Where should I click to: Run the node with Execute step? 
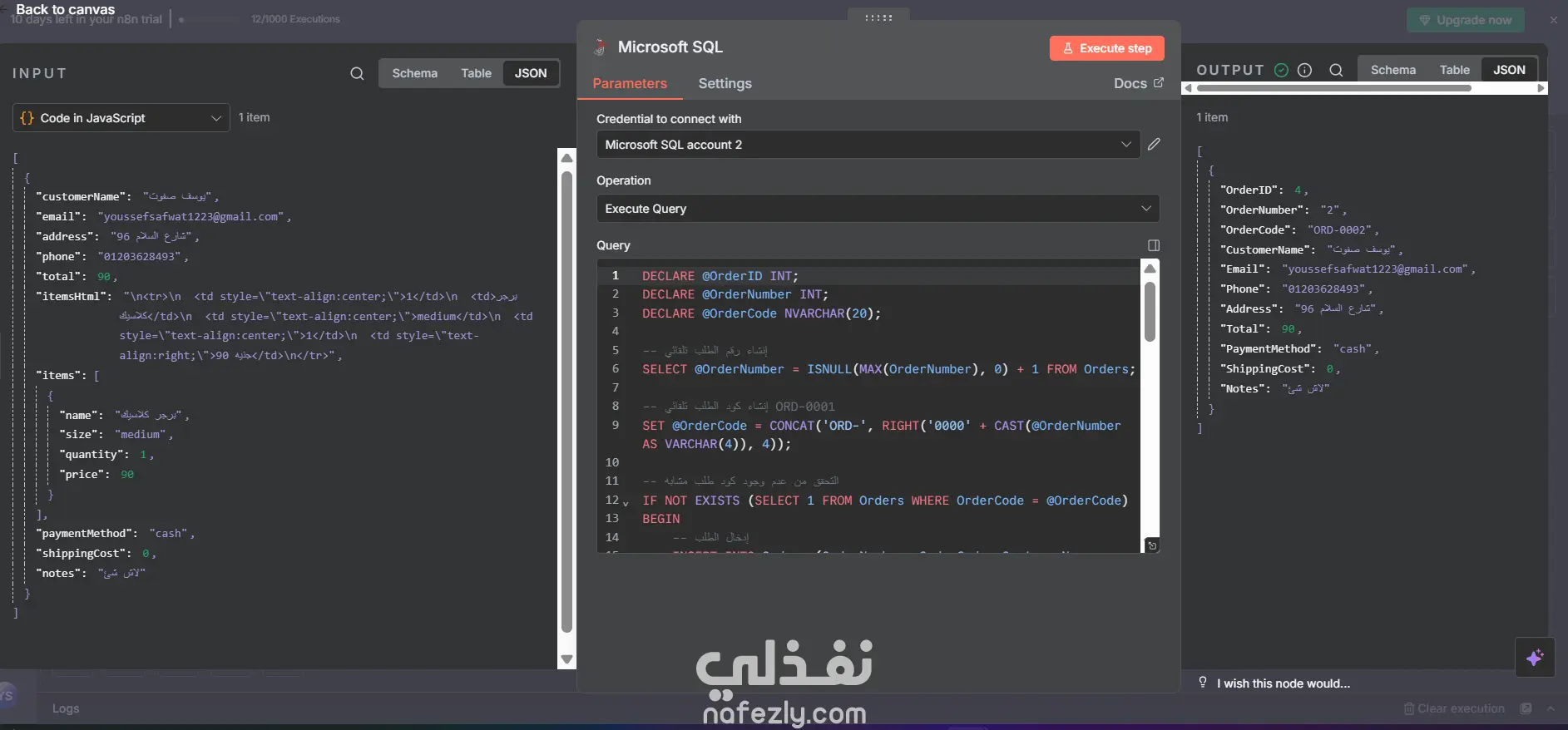1107,48
